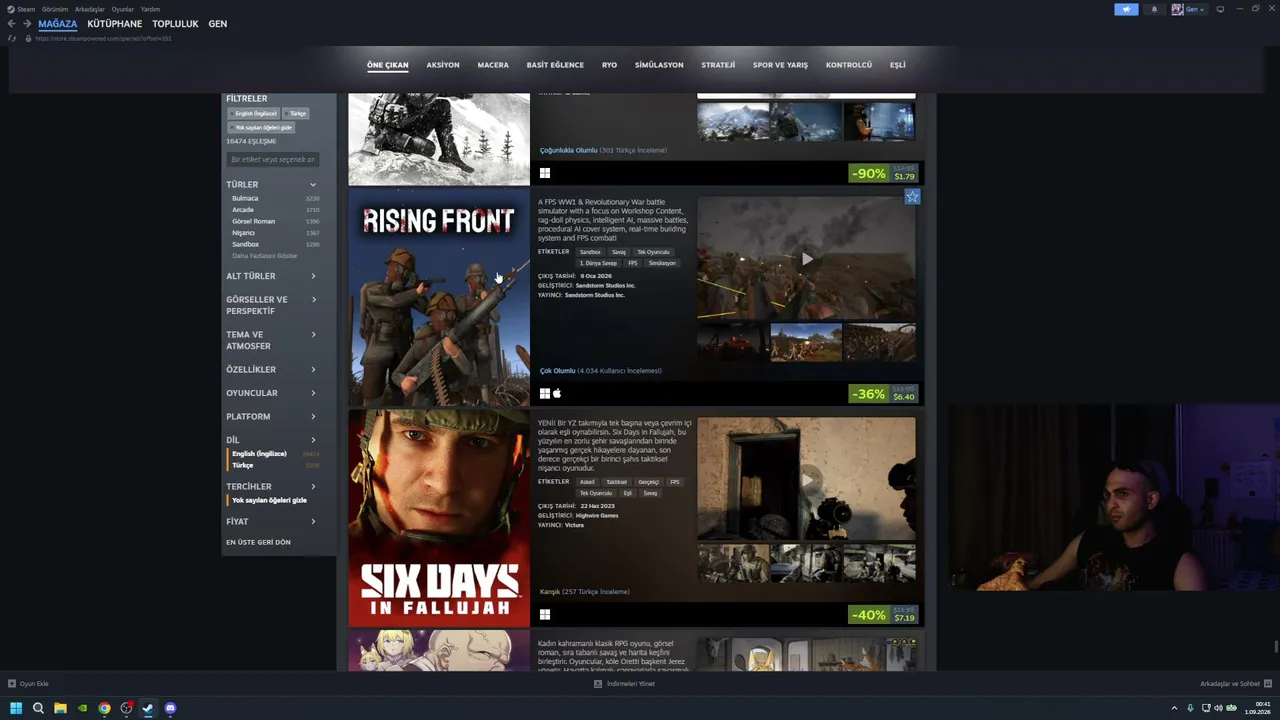Open the Rising Front cover image
This screenshot has width=1280, height=720.
439,297
